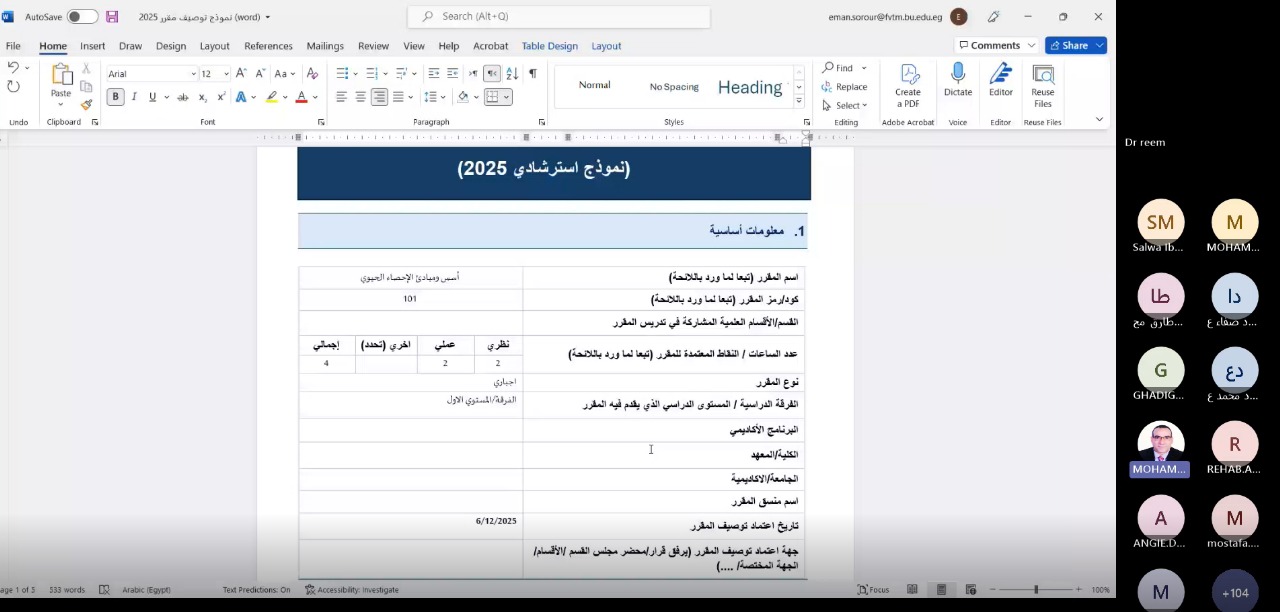Toggle Underline formatting

[x=152, y=97]
